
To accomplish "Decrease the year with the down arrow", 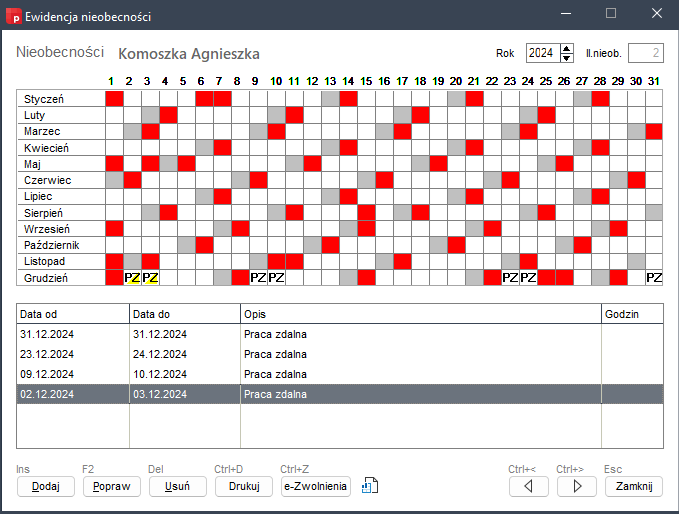I will pyautogui.click(x=567, y=58).
